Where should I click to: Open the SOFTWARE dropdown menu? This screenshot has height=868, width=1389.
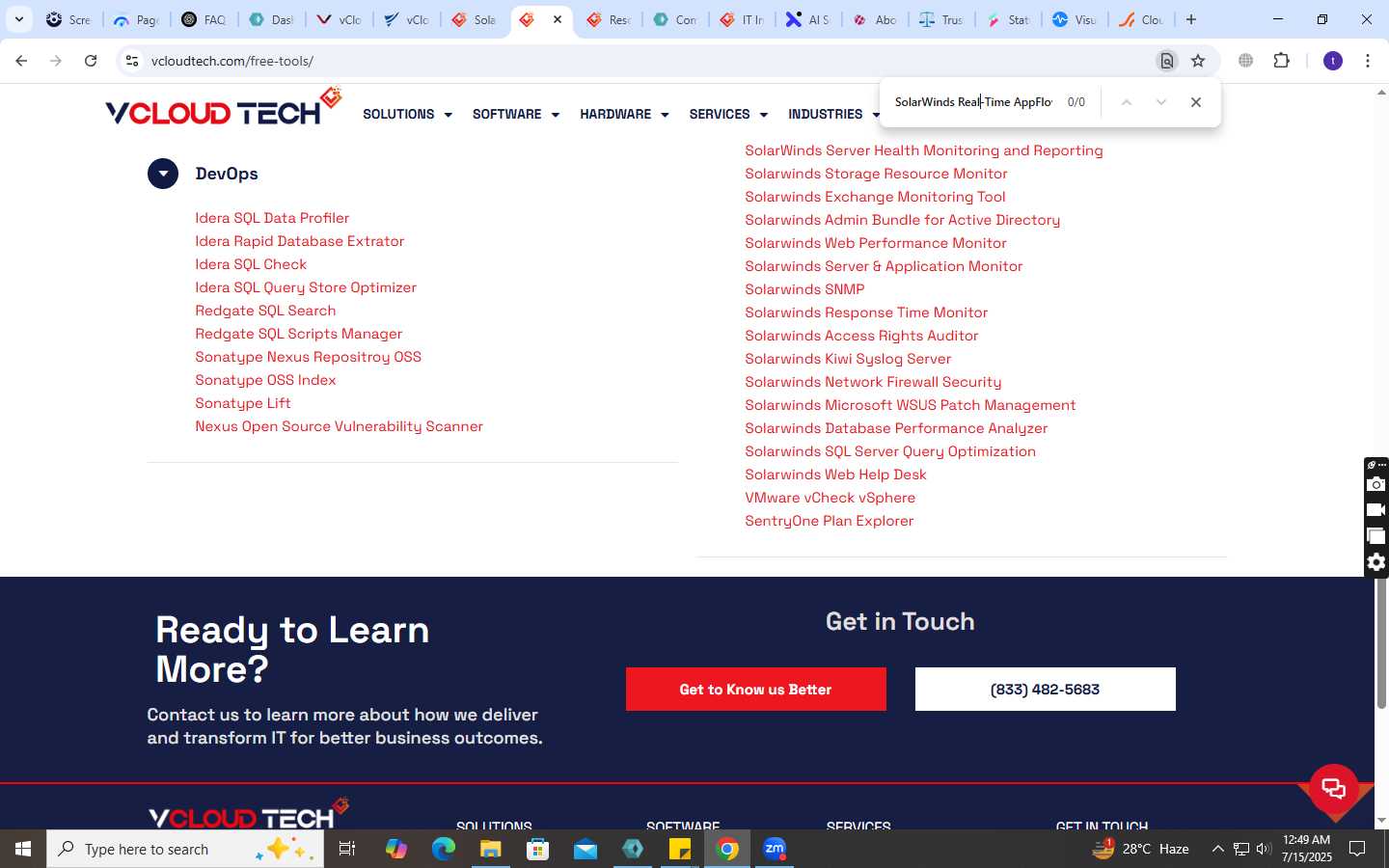pos(515,114)
